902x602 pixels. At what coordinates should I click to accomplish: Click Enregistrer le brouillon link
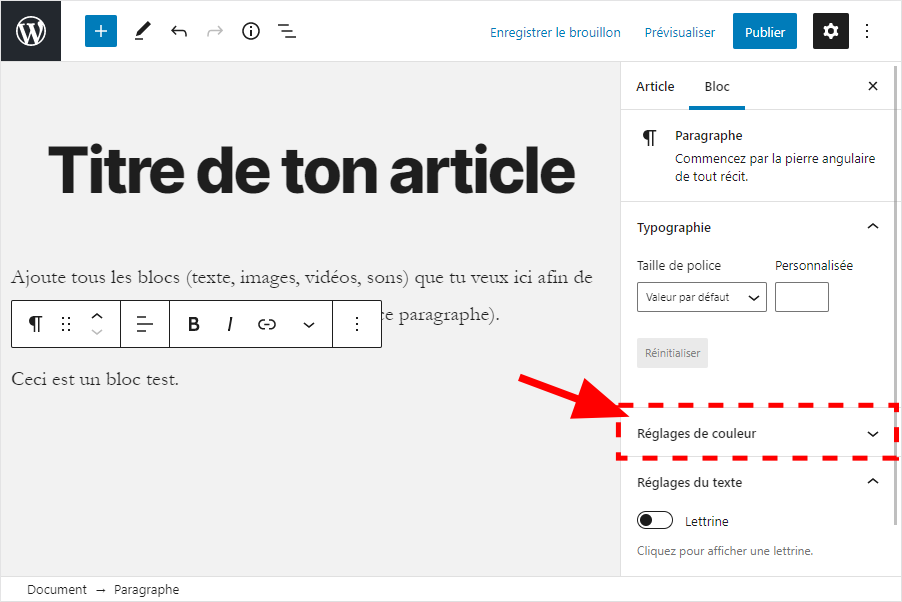(x=555, y=32)
